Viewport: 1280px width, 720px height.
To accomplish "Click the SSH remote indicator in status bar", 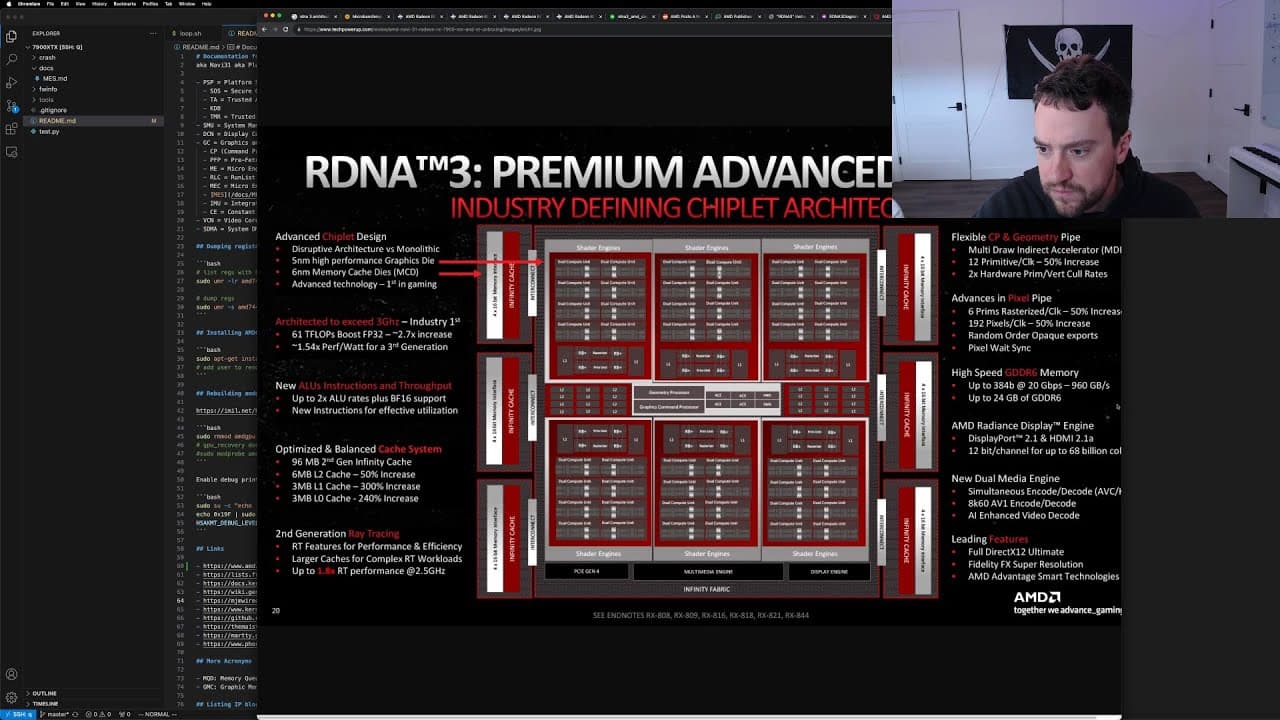I will 17,714.
